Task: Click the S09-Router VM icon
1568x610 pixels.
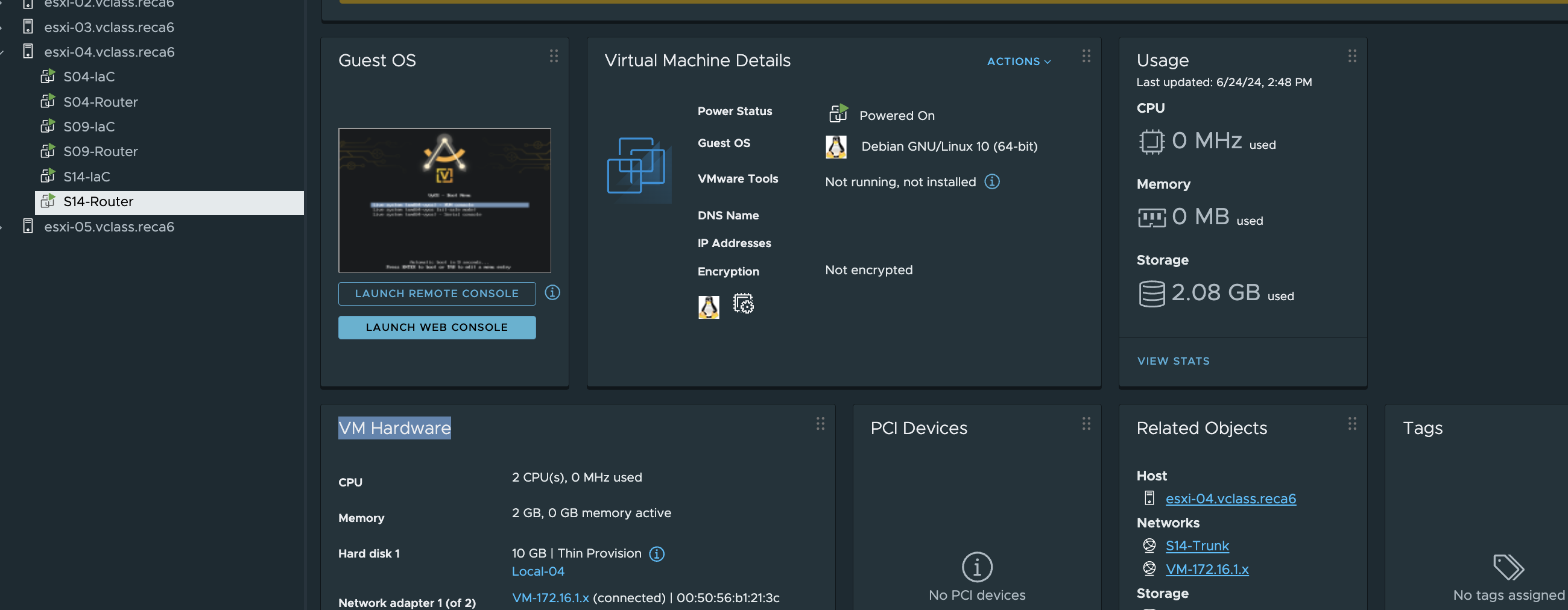Action: tap(48, 151)
